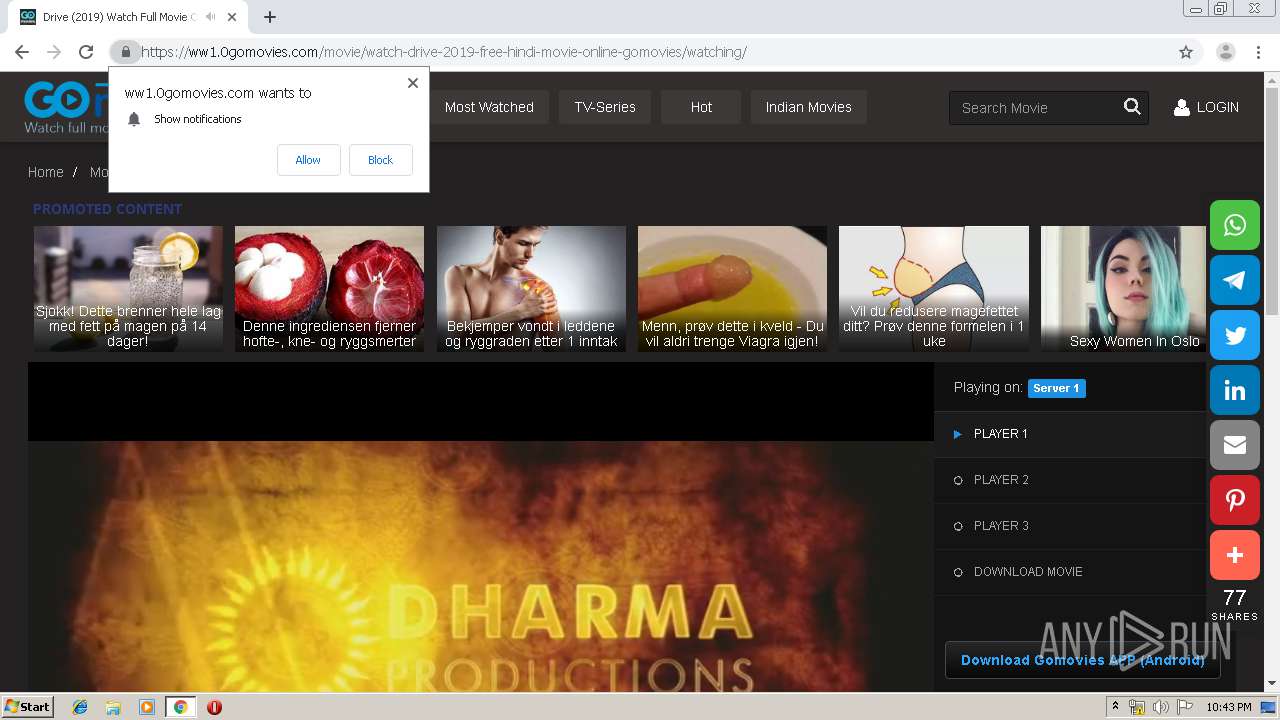The height and width of the screenshot is (720, 1280).
Task: Open promoted ad about joint pain
Action: (531, 288)
